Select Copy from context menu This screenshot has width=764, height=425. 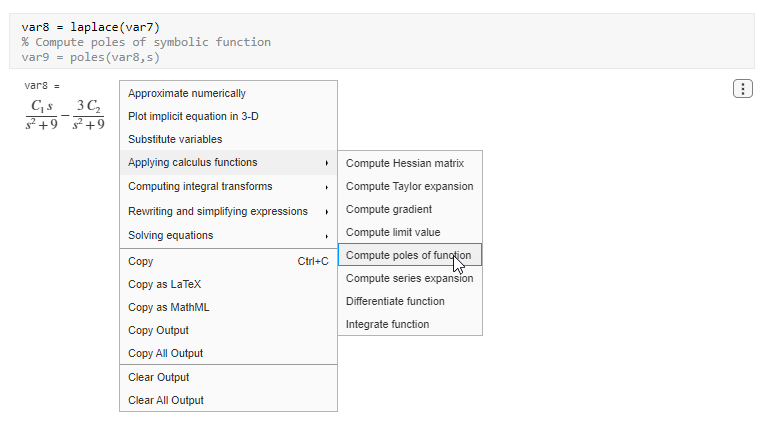[141, 261]
